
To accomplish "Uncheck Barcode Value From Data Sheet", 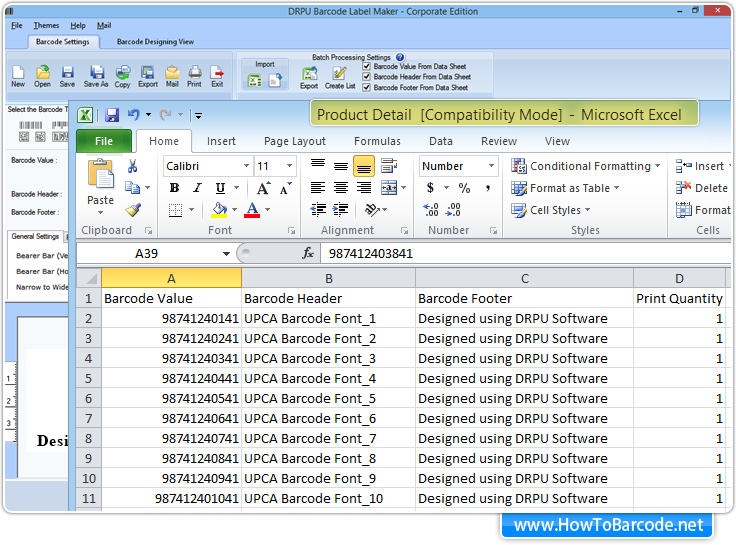I will (367, 67).
